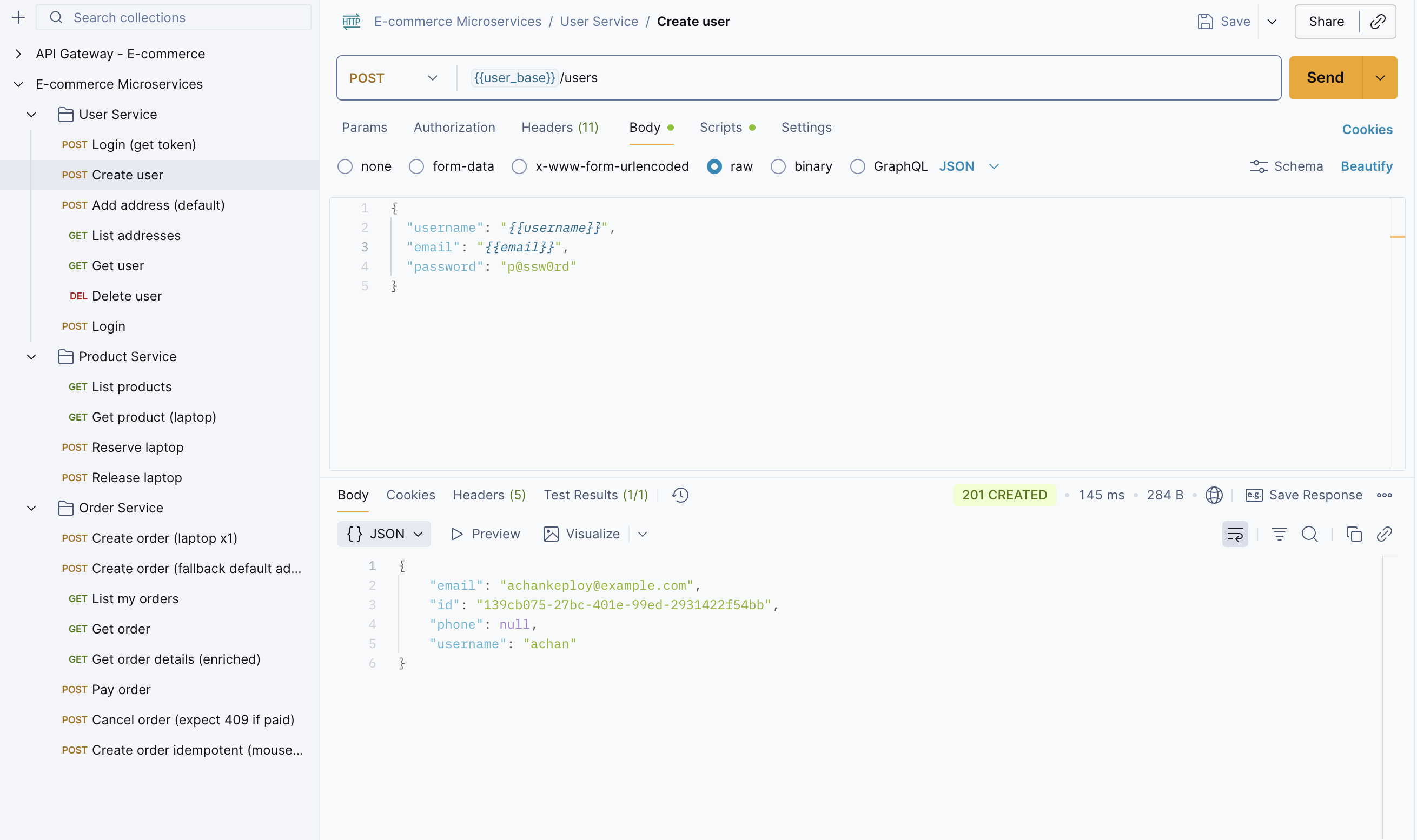Open response history with the clock icon
The image size is (1417, 840).
click(x=680, y=495)
